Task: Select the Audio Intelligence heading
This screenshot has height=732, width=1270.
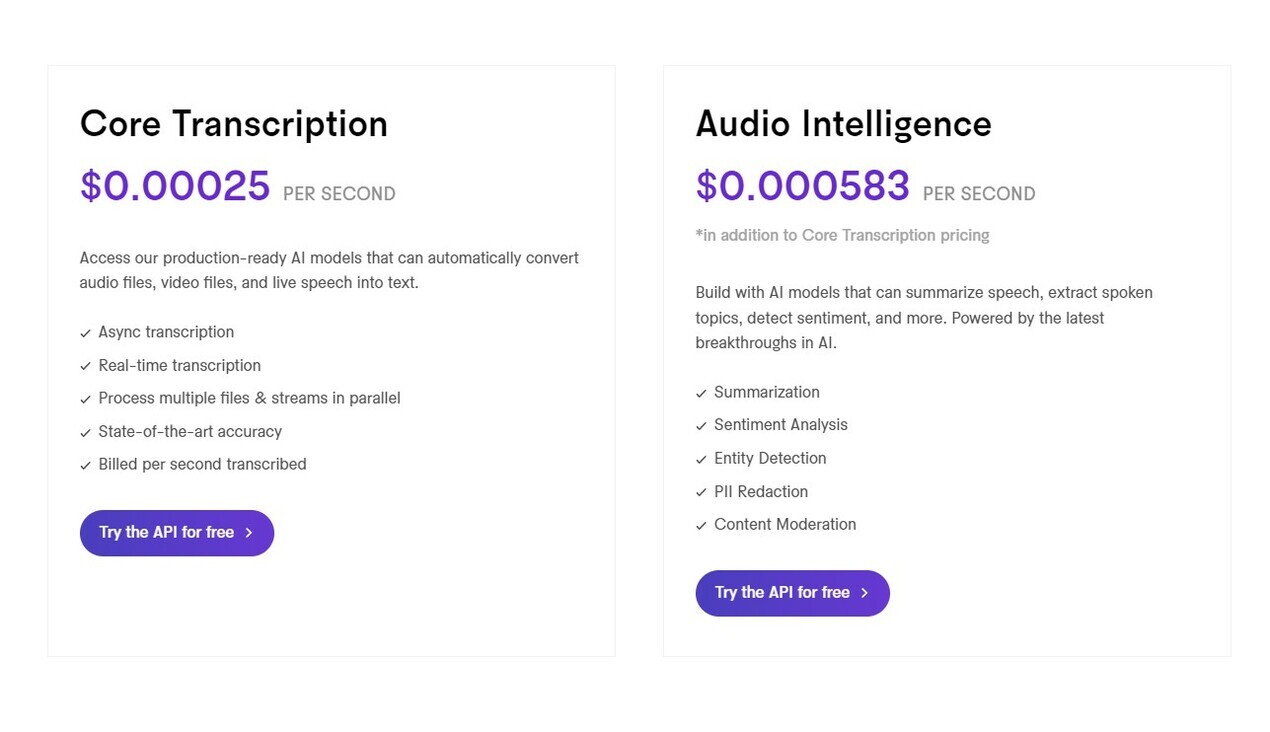Action: click(x=844, y=124)
